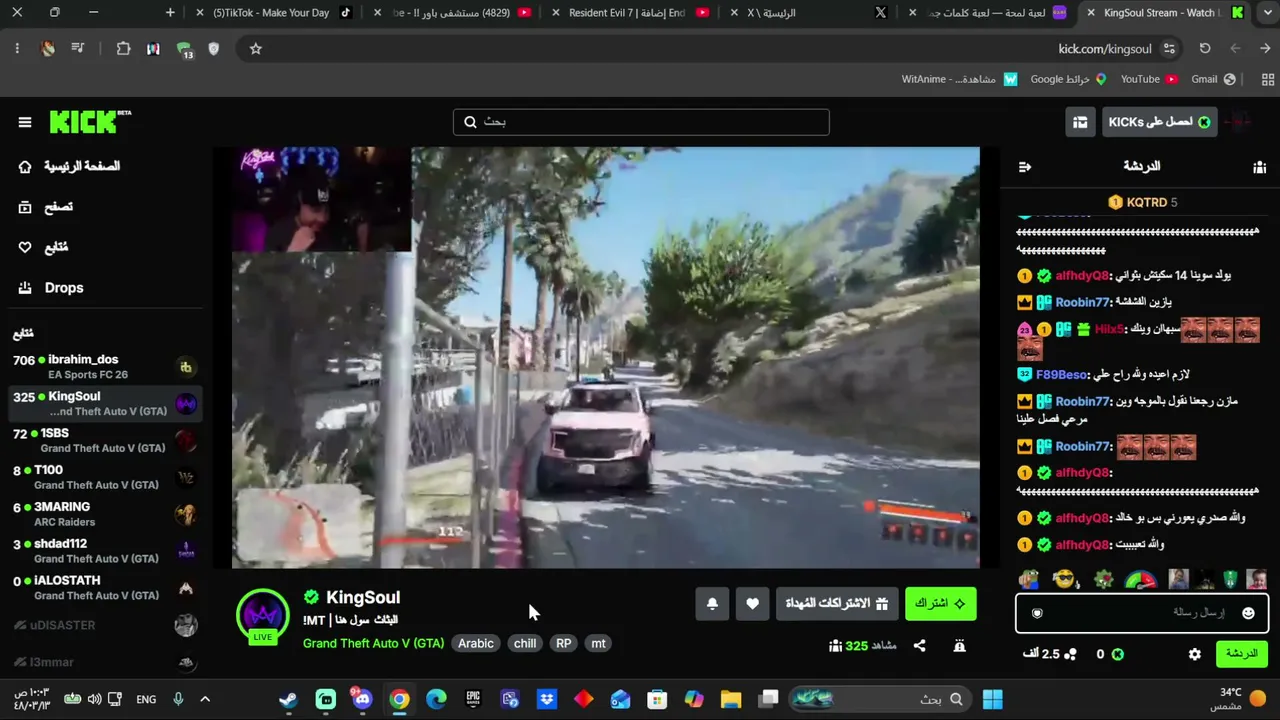The height and width of the screenshot is (720, 1280).
Task: Click the green subscribe (اشتراك) button
Action: [x=940, y=604]
